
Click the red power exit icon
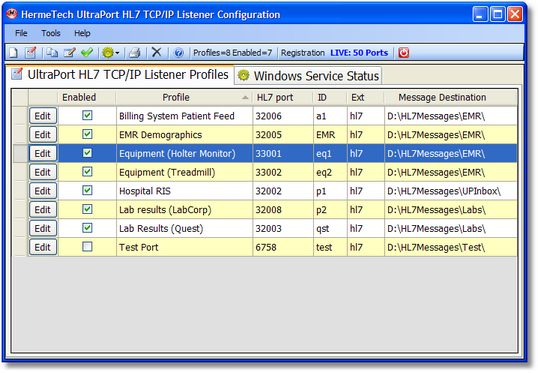point(404,53)
